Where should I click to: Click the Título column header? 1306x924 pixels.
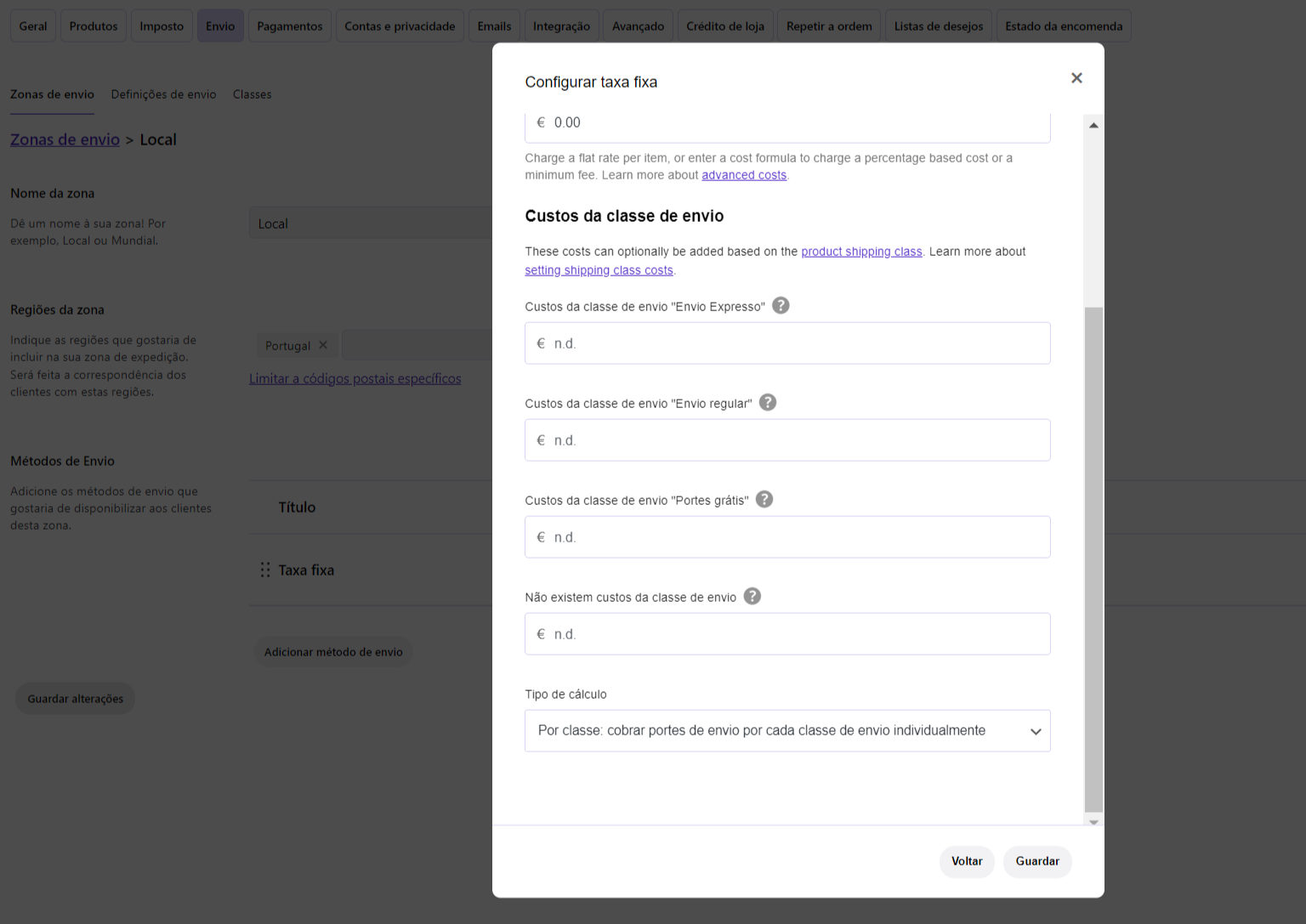click(297, 507)
